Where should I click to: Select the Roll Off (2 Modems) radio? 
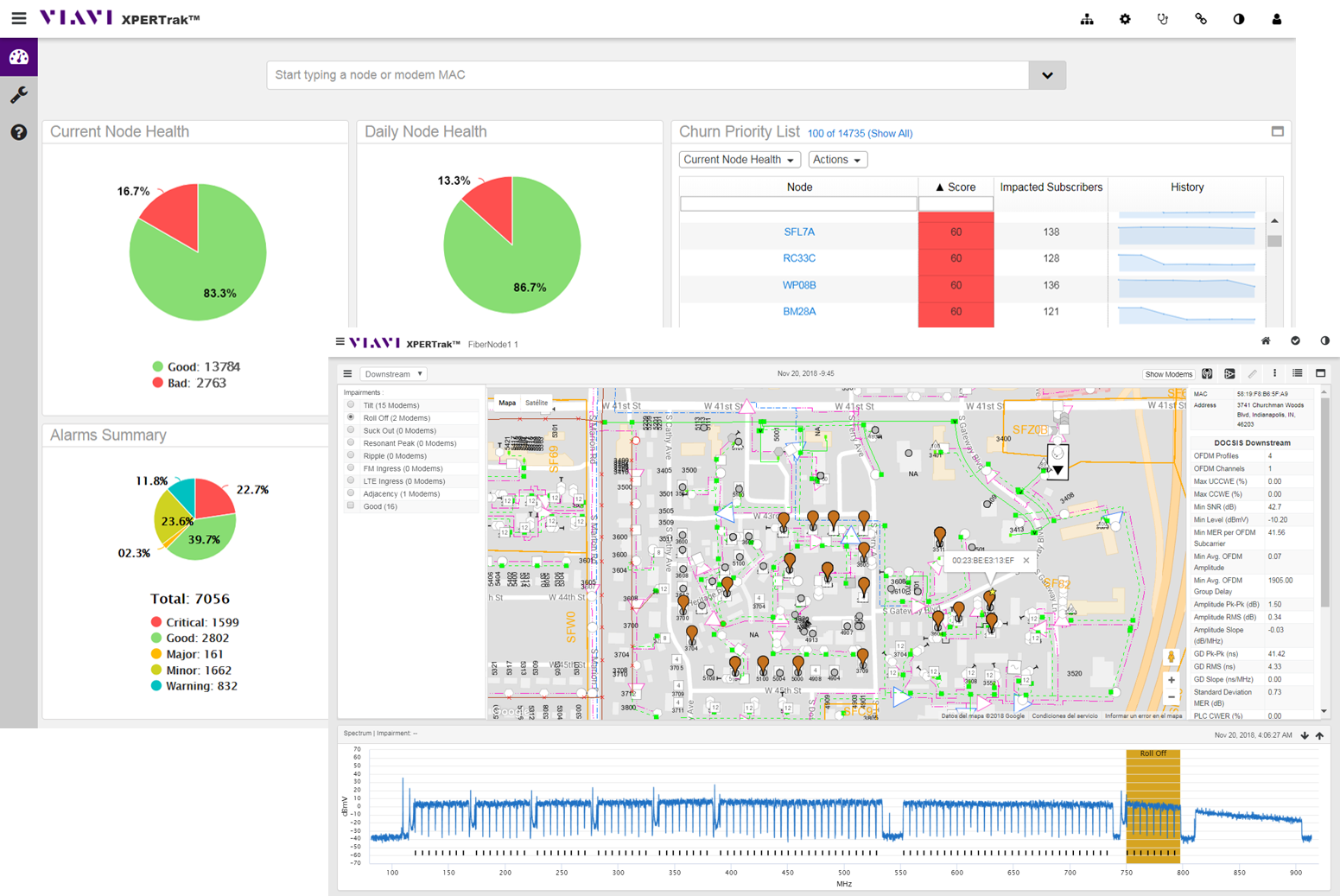click(x=351, y=417)
